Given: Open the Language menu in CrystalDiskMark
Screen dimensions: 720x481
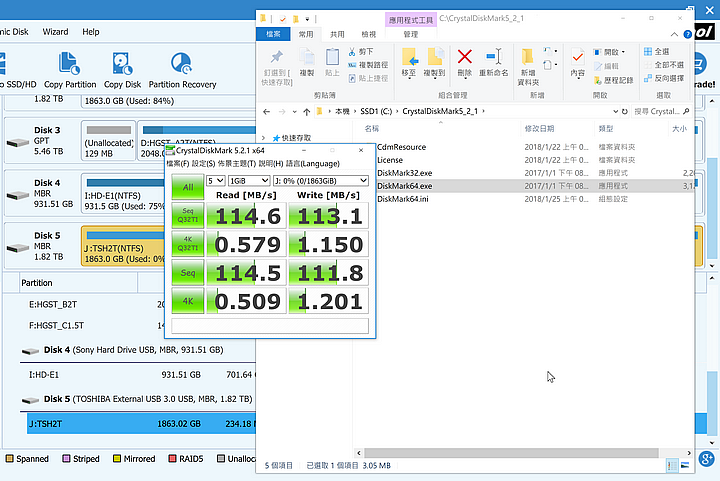Looking at the screenshot, I should click(x=313, y=163).
